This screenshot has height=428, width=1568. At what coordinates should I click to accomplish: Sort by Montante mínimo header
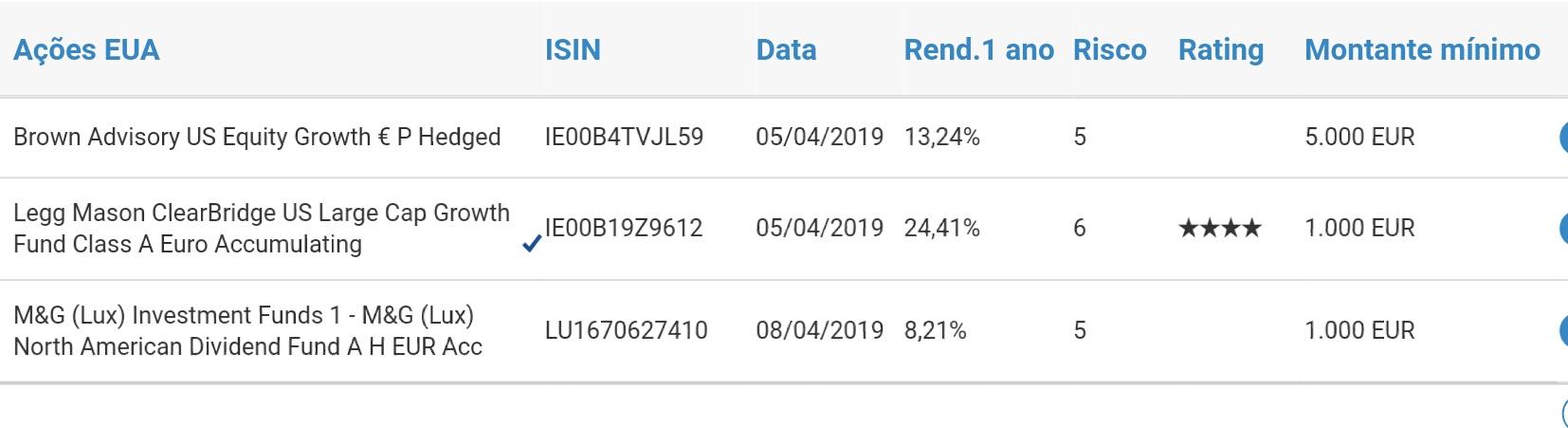(x=1422, y=50)
